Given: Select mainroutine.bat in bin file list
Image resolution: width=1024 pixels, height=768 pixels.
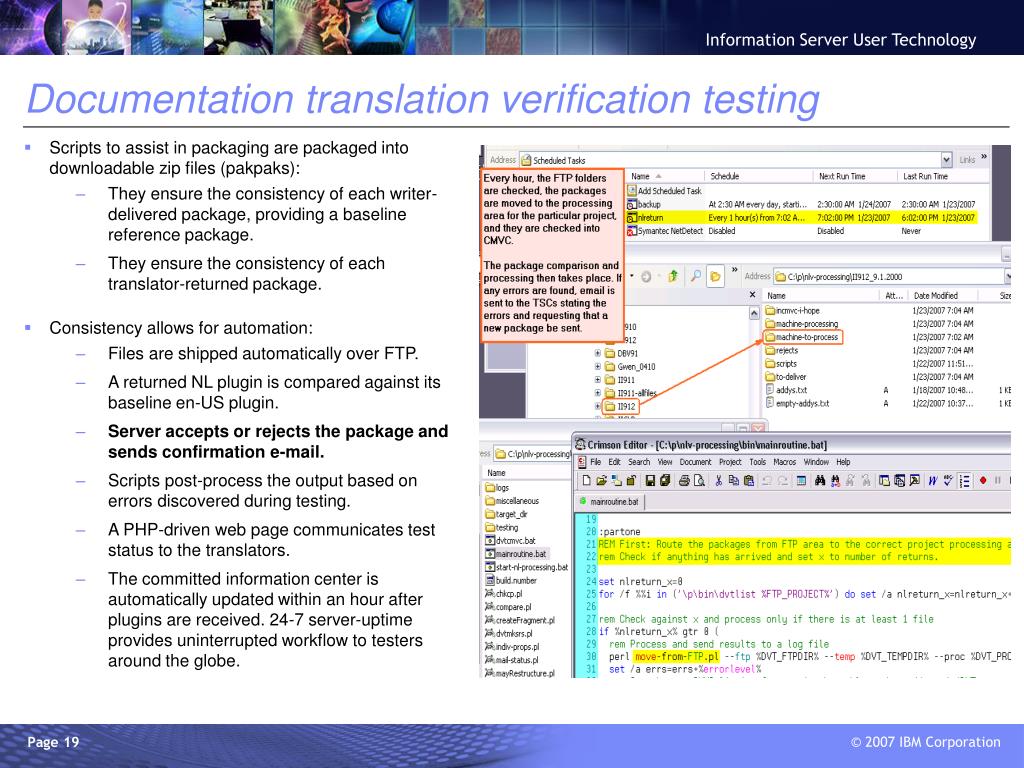Looking at the screenshot, I should pyautogui.click(x=516, y=554).
